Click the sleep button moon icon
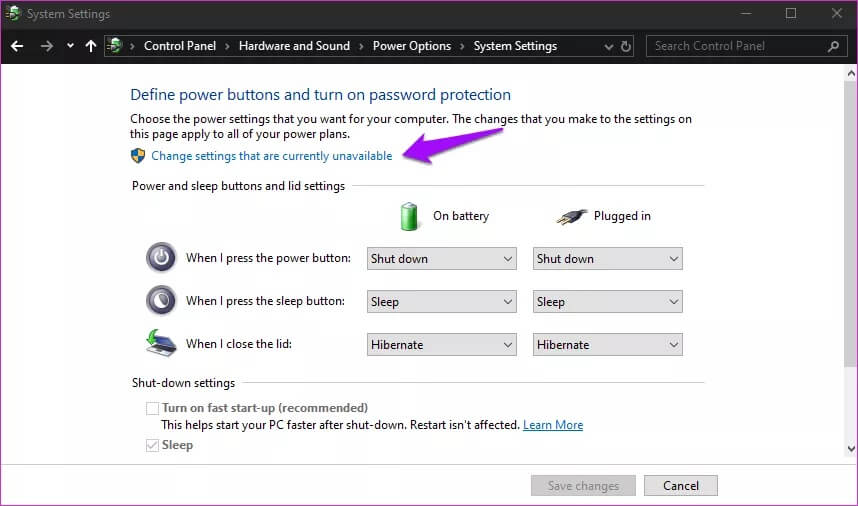The height and width of the screenshot is (506, 858). click(161, 301)
